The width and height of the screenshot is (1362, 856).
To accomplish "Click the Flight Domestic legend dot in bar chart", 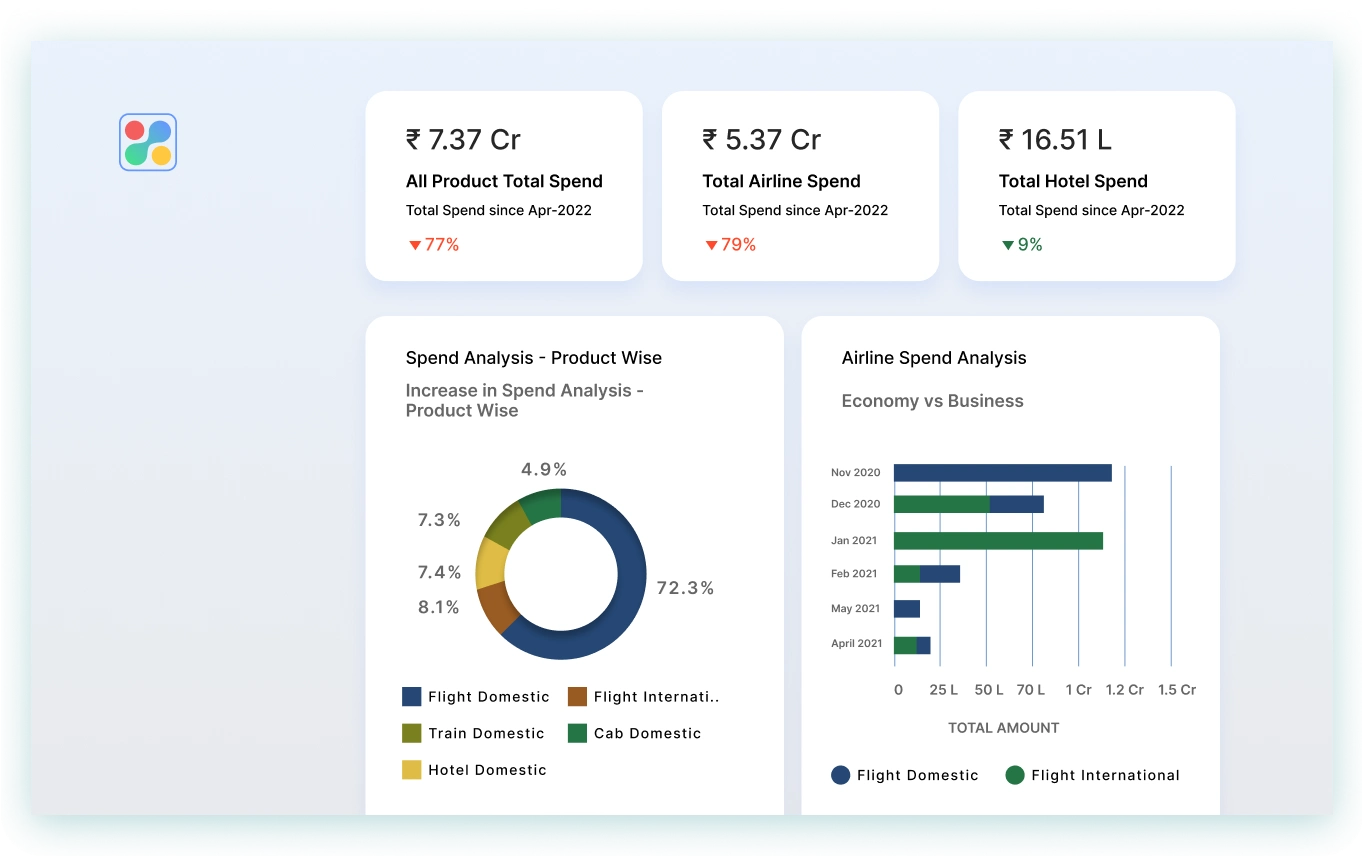I will pyautogui.click(x=841, y=775).
